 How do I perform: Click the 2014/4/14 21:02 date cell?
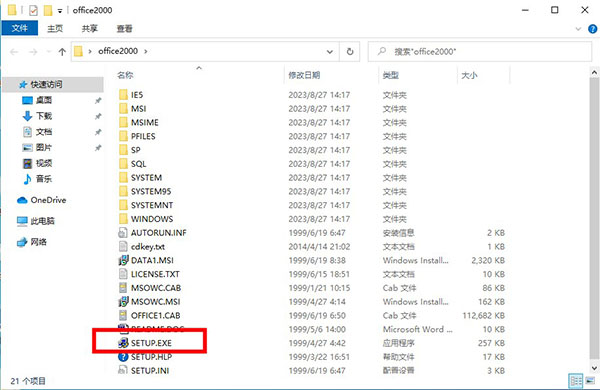[319, 246]
